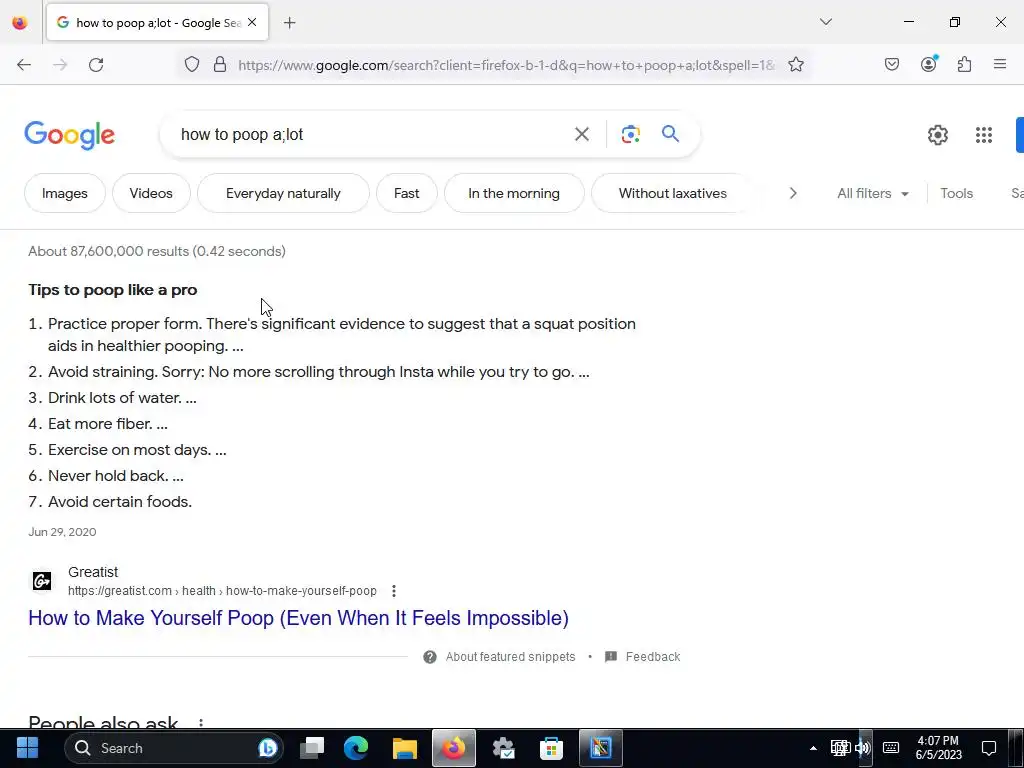Send Feedback on the snippet
Viewport: 1024px width, 768px height.
click(643, 657)
